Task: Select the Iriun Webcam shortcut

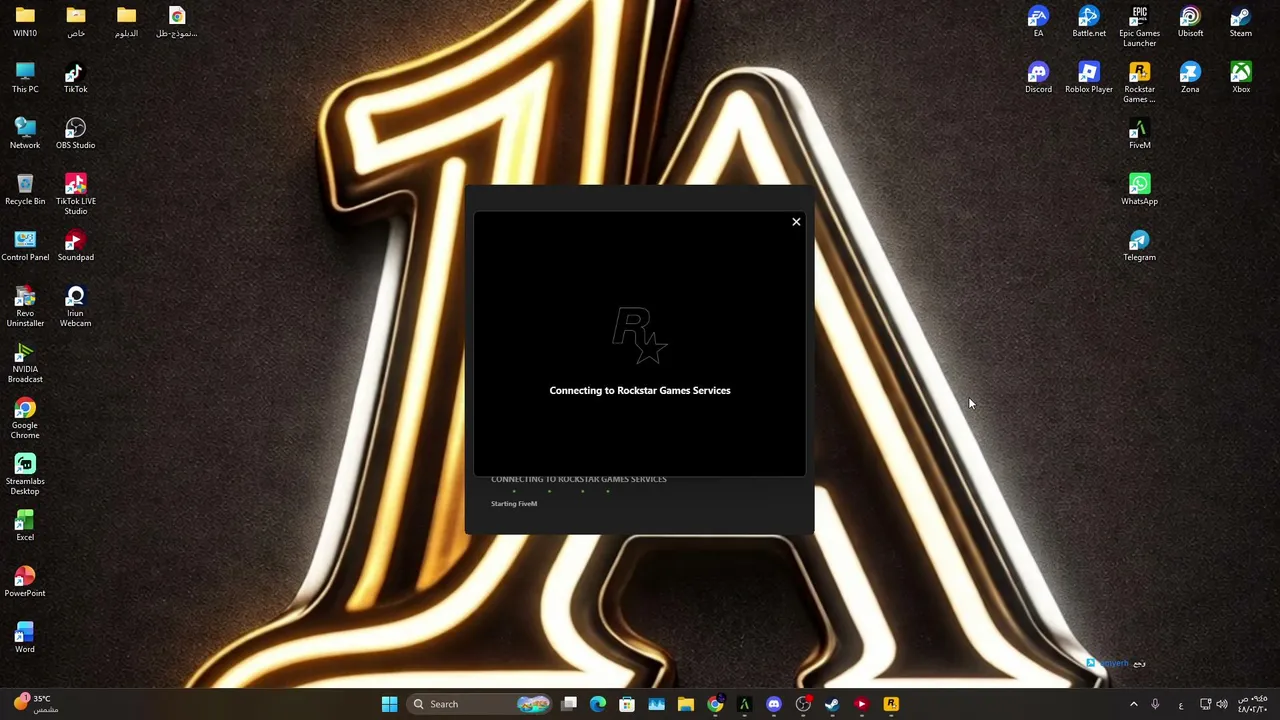Action: tap(76, 307)
